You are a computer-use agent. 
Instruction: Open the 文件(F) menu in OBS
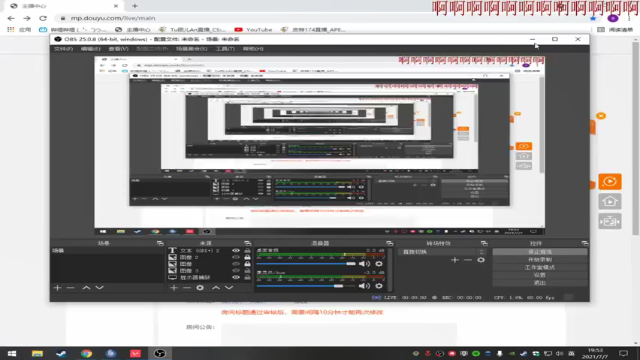point(63,49)
